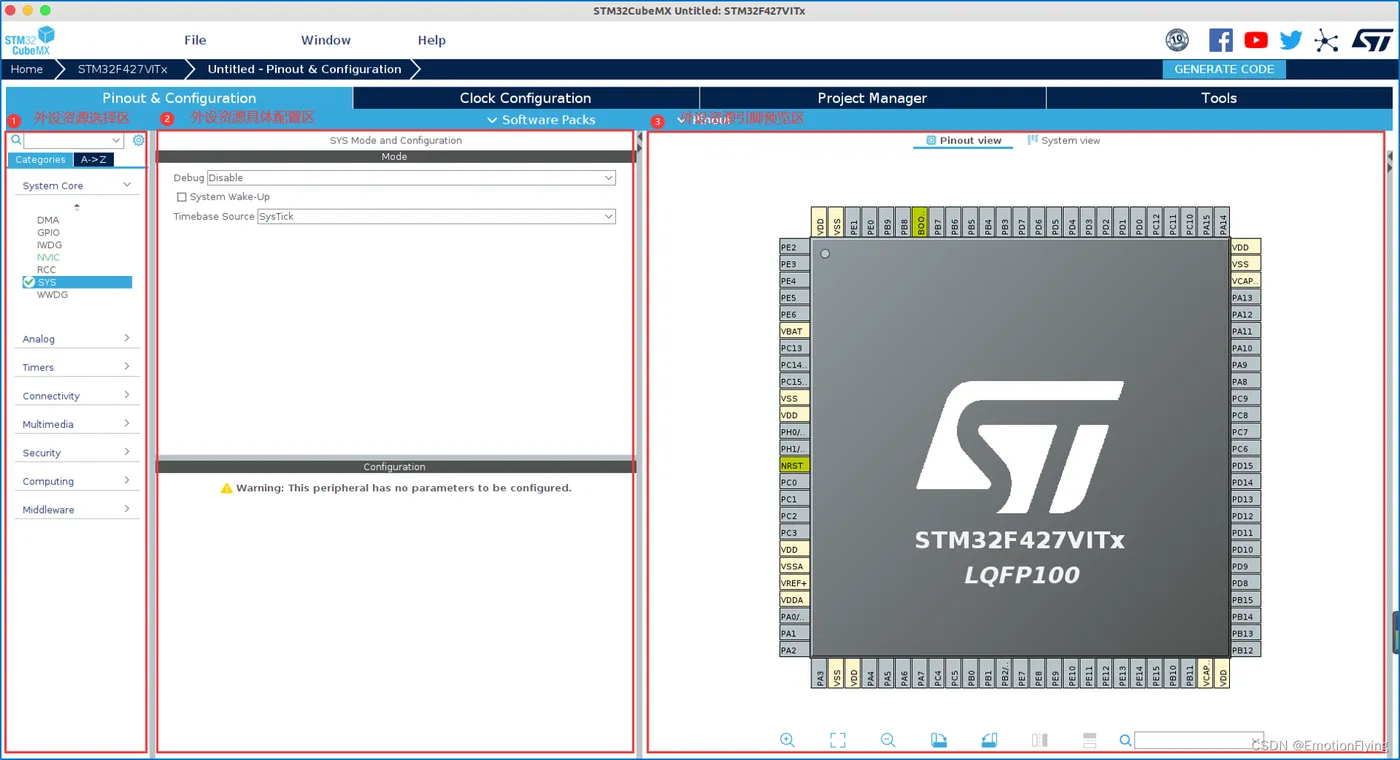The height and width of the screenshot is (760, 1400).
Task: Click the green check beside SYS
Action: coord(29,282)
